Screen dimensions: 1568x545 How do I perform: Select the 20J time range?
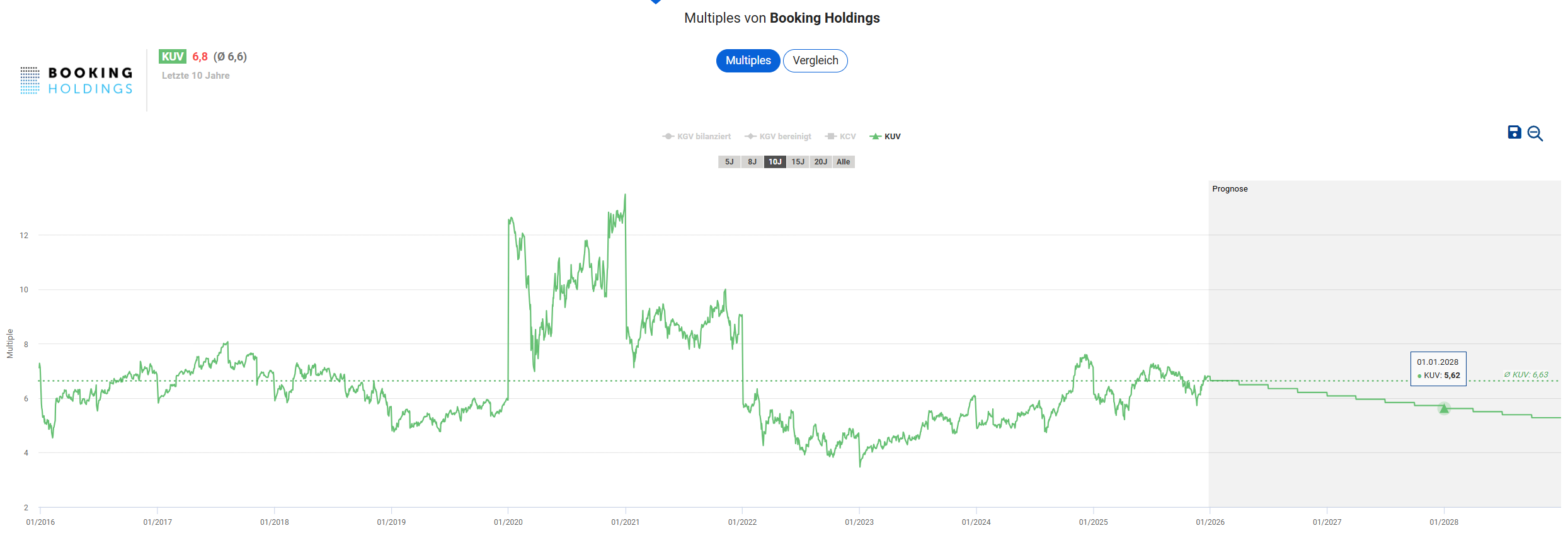(820, 162)
